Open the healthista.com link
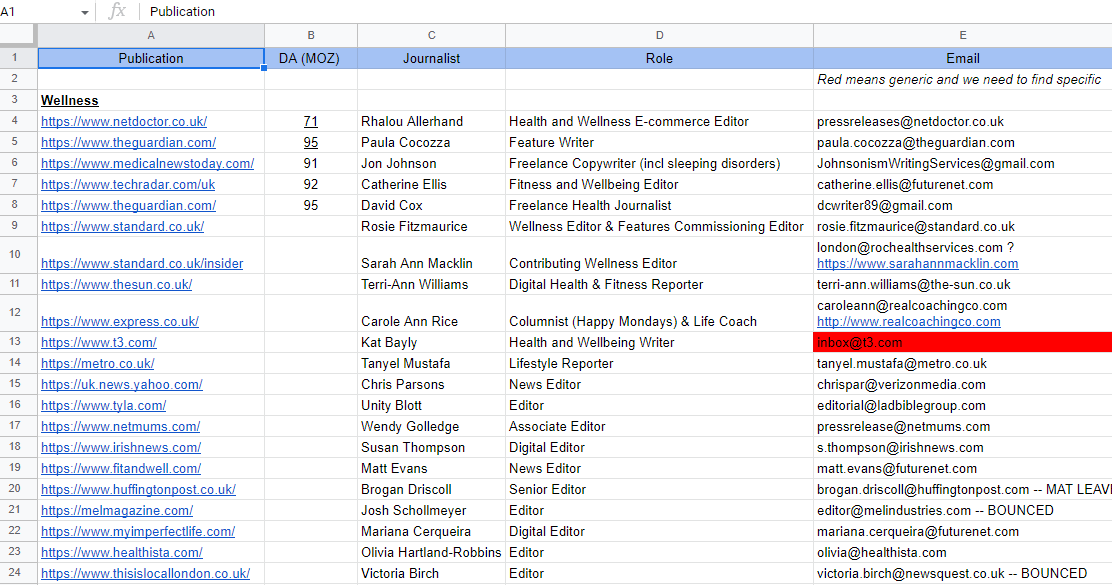The image size is (1112, 585). pyautogui.click(x=122, y=552)
